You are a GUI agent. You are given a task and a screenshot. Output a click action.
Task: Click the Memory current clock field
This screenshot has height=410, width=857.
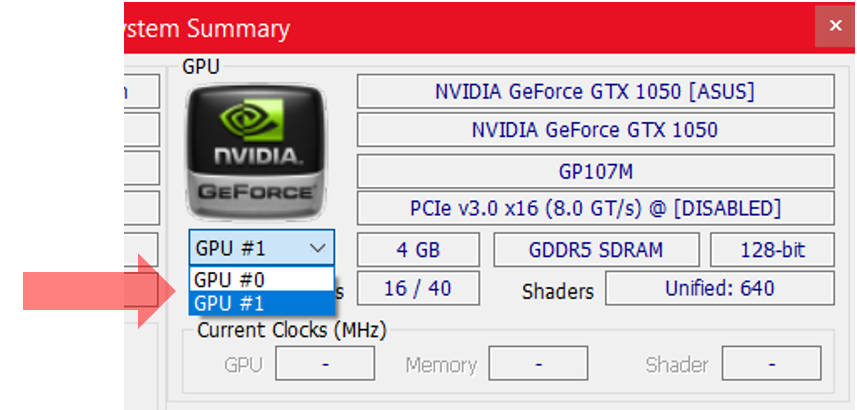coord(538,365)
